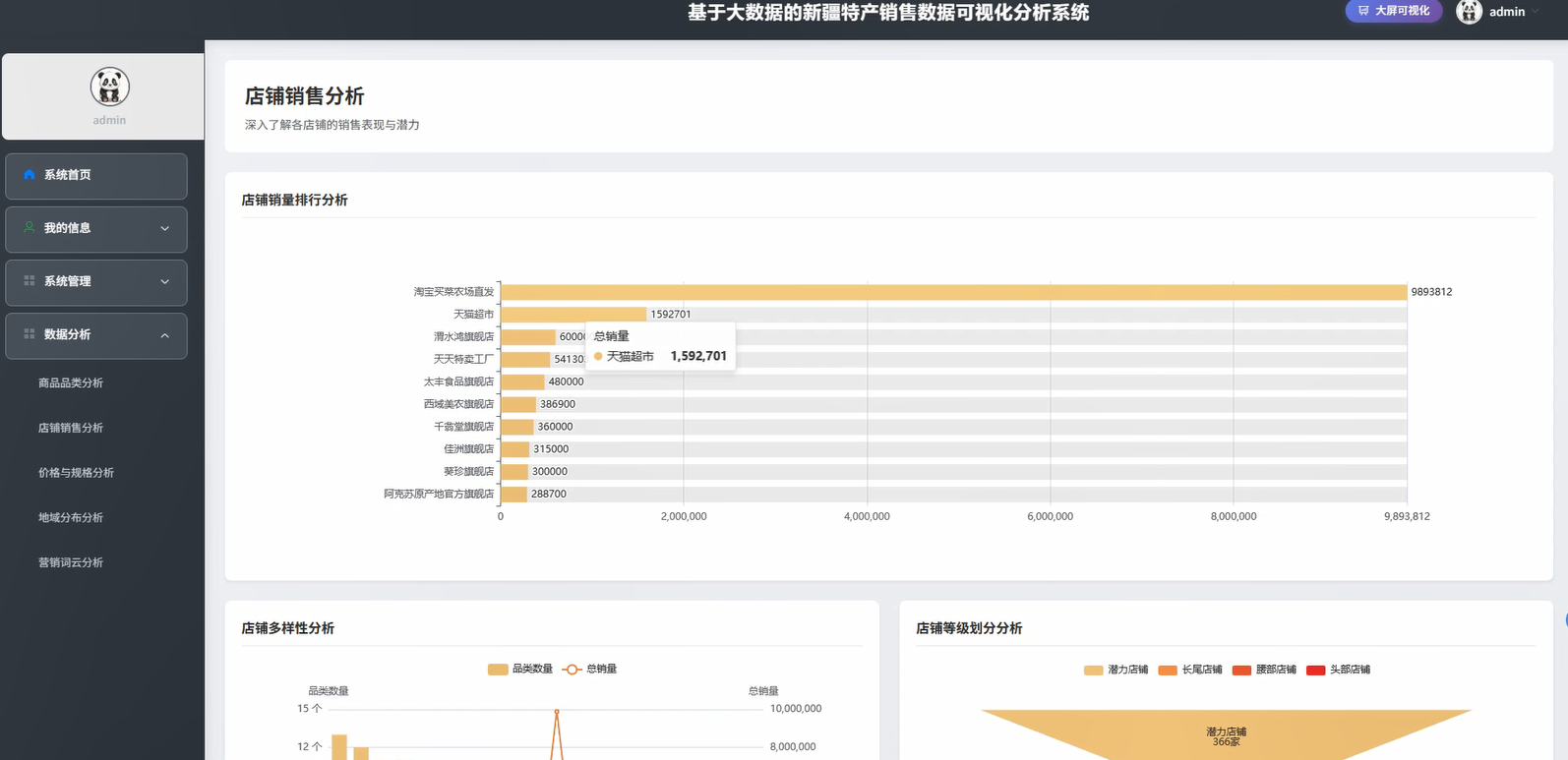Click the admin label under sidebar avatar
The height and width of the screenshot is (760, 1568).
click(x=109, y=120)
